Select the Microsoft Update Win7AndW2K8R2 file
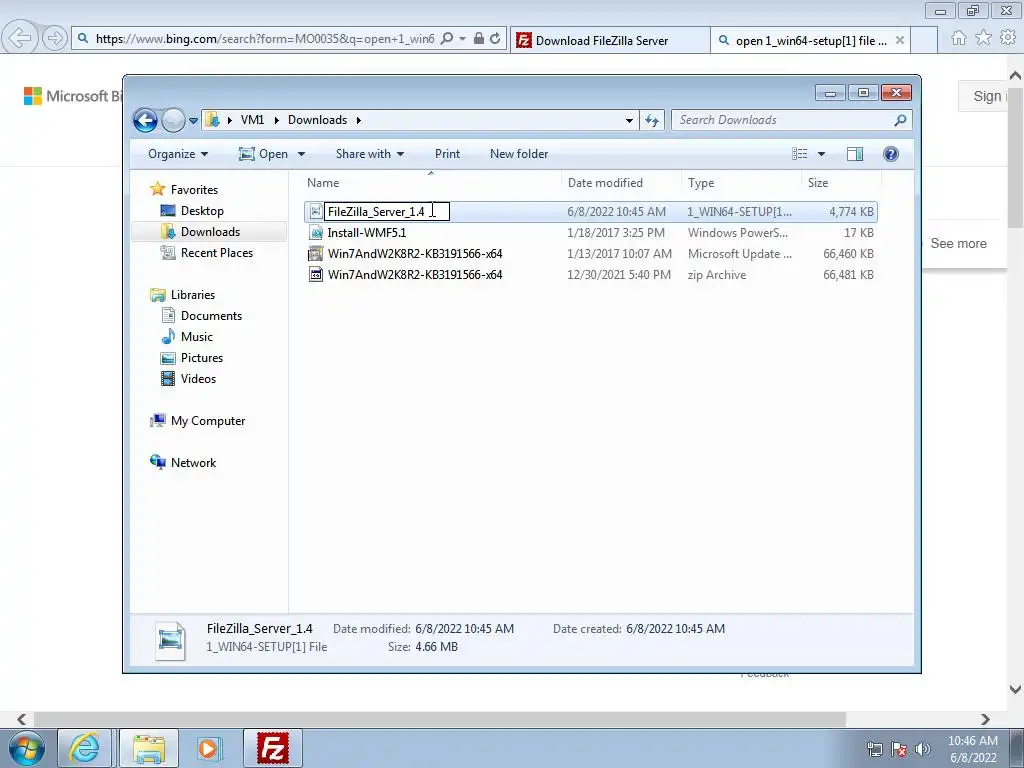The image size is (1024, 768). pyautogui.click(x=591, y=254)
